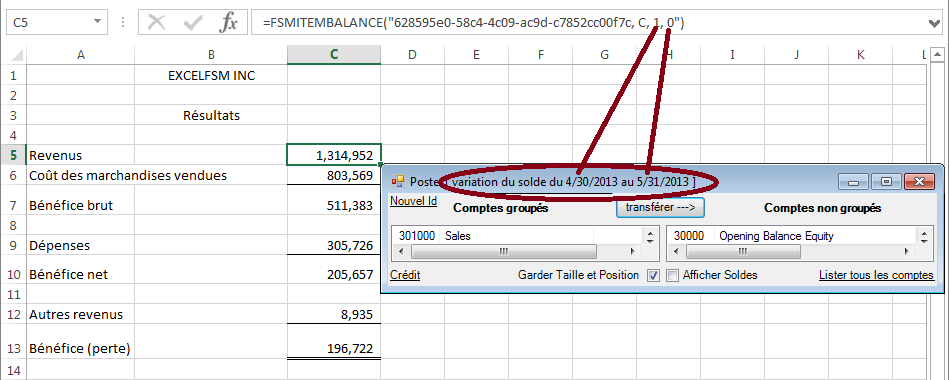Viewport: 949px width, 380px height.
Task: Click down arrow of Comptes groupés list
Action: tap(651, 240)
